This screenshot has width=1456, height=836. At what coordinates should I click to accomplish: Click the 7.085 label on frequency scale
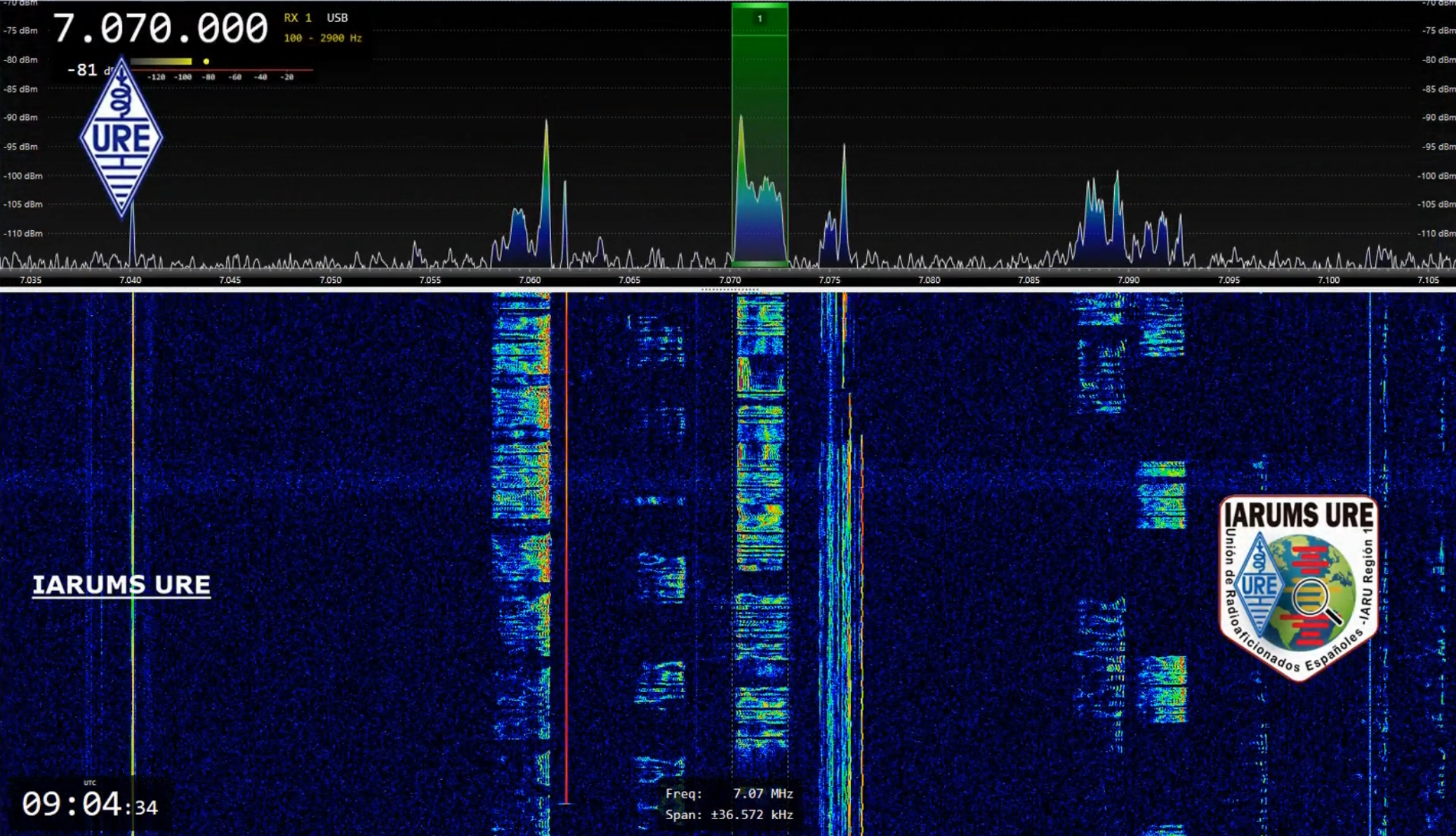pyautogui.click(x=1028, y=280)
